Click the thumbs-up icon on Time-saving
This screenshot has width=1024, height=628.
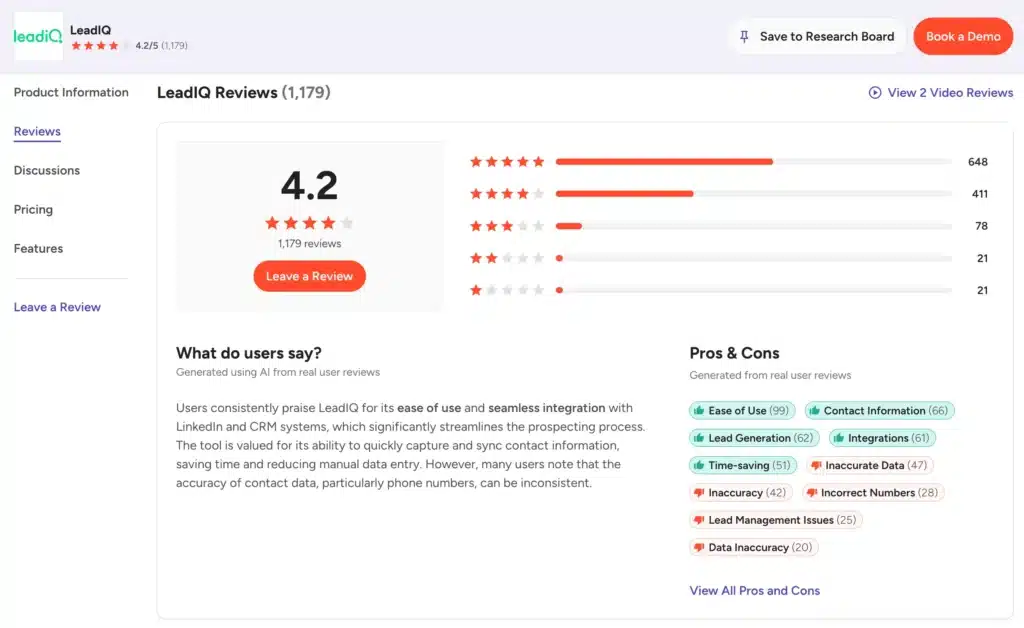click(699, 465)
